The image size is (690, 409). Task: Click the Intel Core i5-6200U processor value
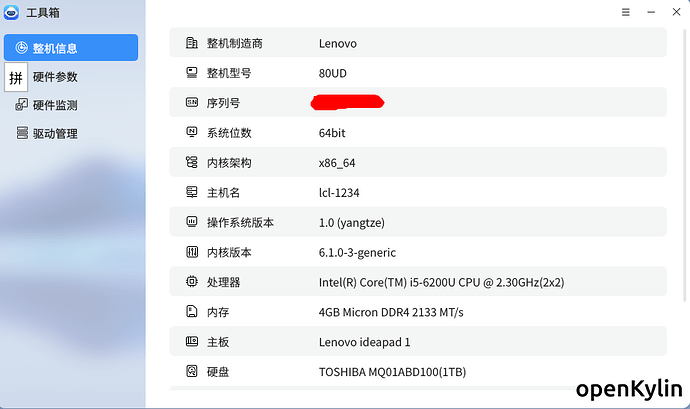[x=441, y=282]
